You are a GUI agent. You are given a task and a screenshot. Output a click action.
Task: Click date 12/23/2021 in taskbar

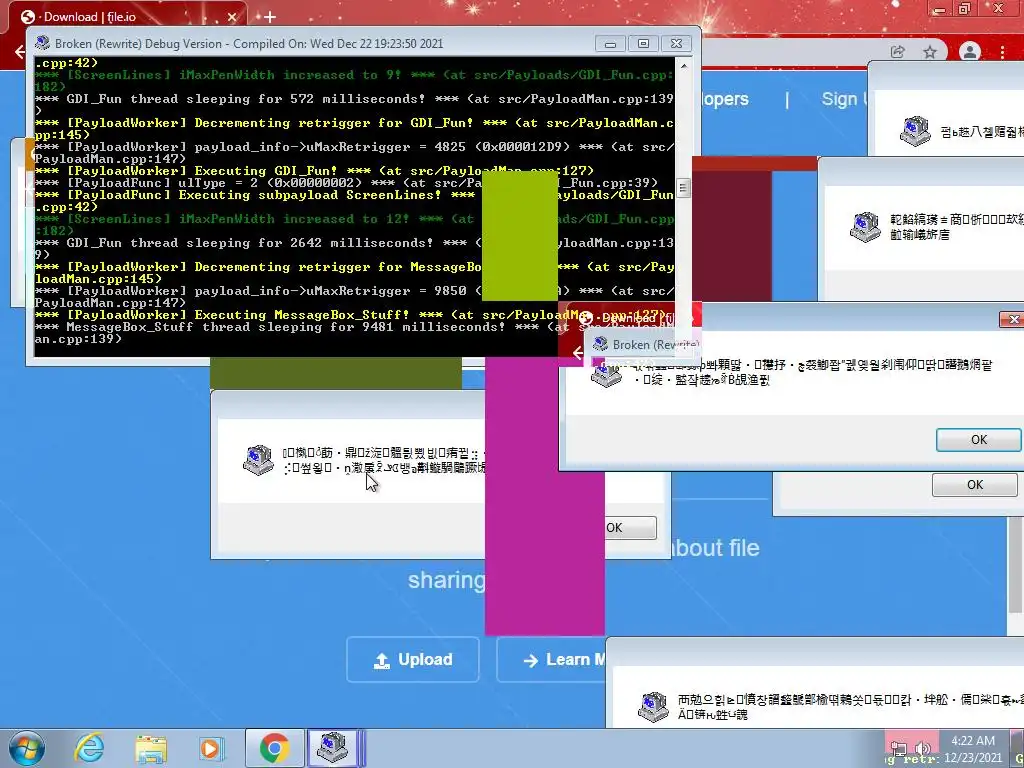pyautogui.click(x=972, y=758)
